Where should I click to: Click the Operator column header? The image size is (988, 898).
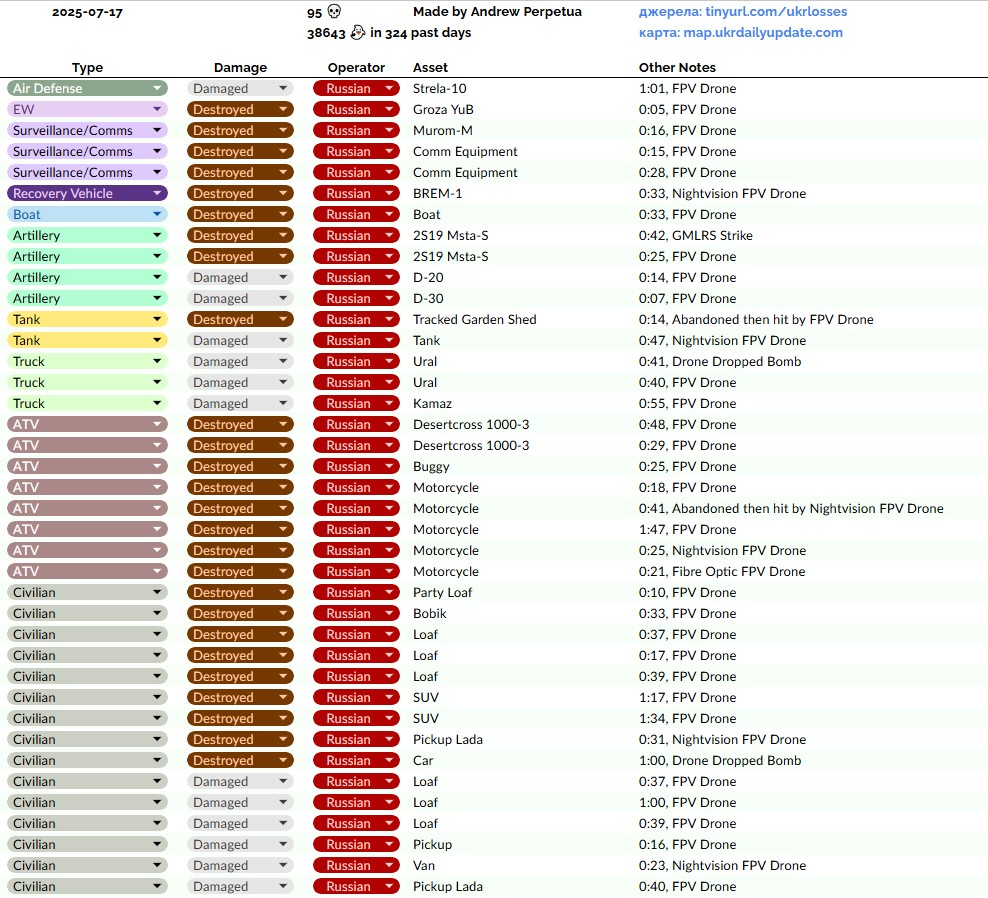[356, 67]
